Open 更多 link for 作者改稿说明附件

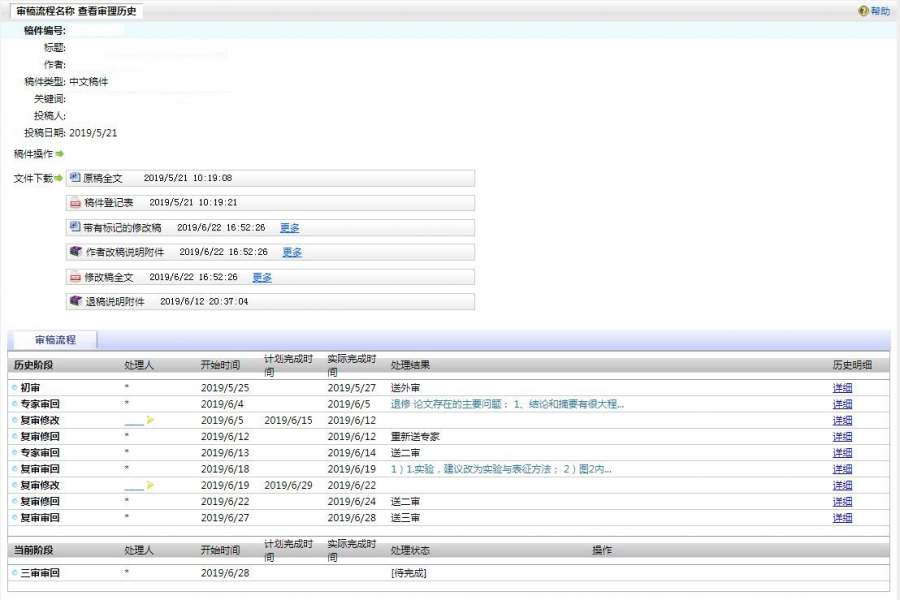[292, 252]
